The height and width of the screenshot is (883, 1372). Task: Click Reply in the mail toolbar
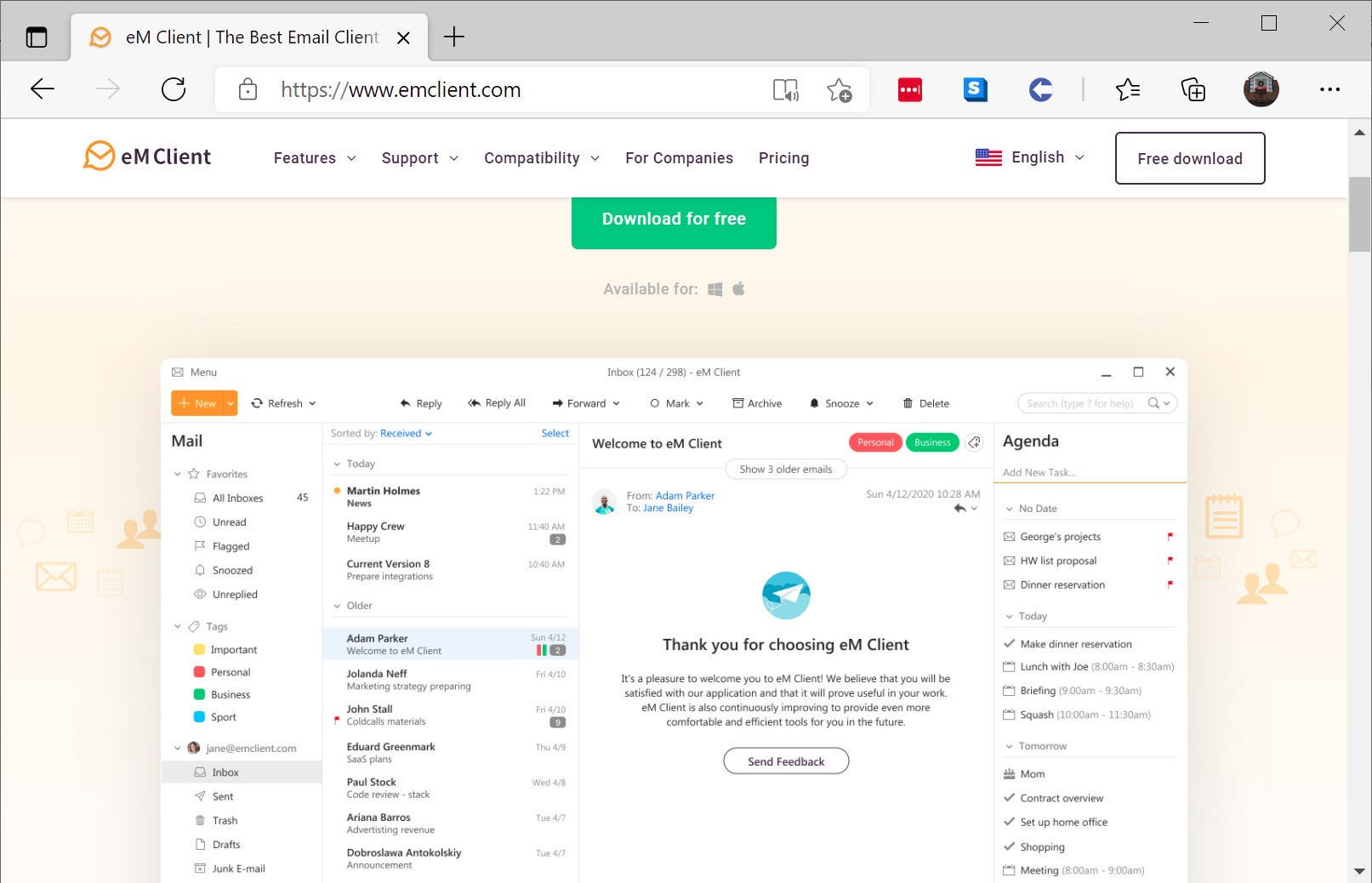click(421, 403)
